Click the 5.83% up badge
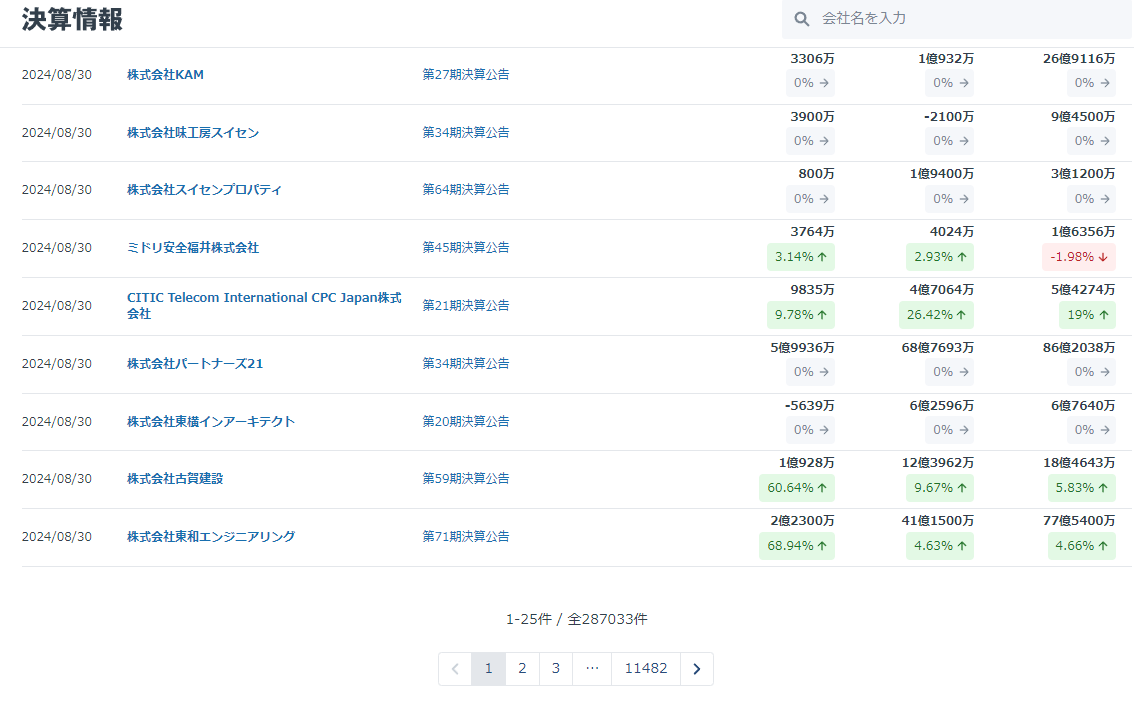The height and width of the screenshot is (702, 1134). (1082, 488)
